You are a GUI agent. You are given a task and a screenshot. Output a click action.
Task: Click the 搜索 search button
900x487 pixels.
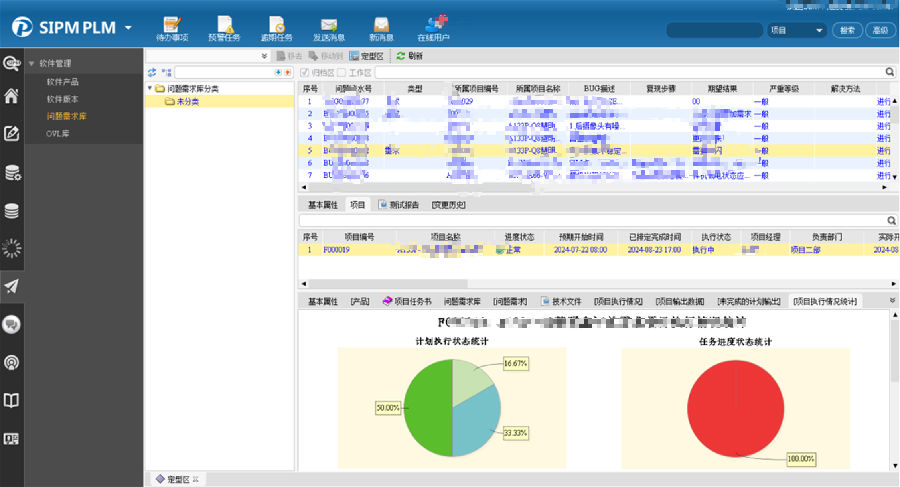(847, 31)
